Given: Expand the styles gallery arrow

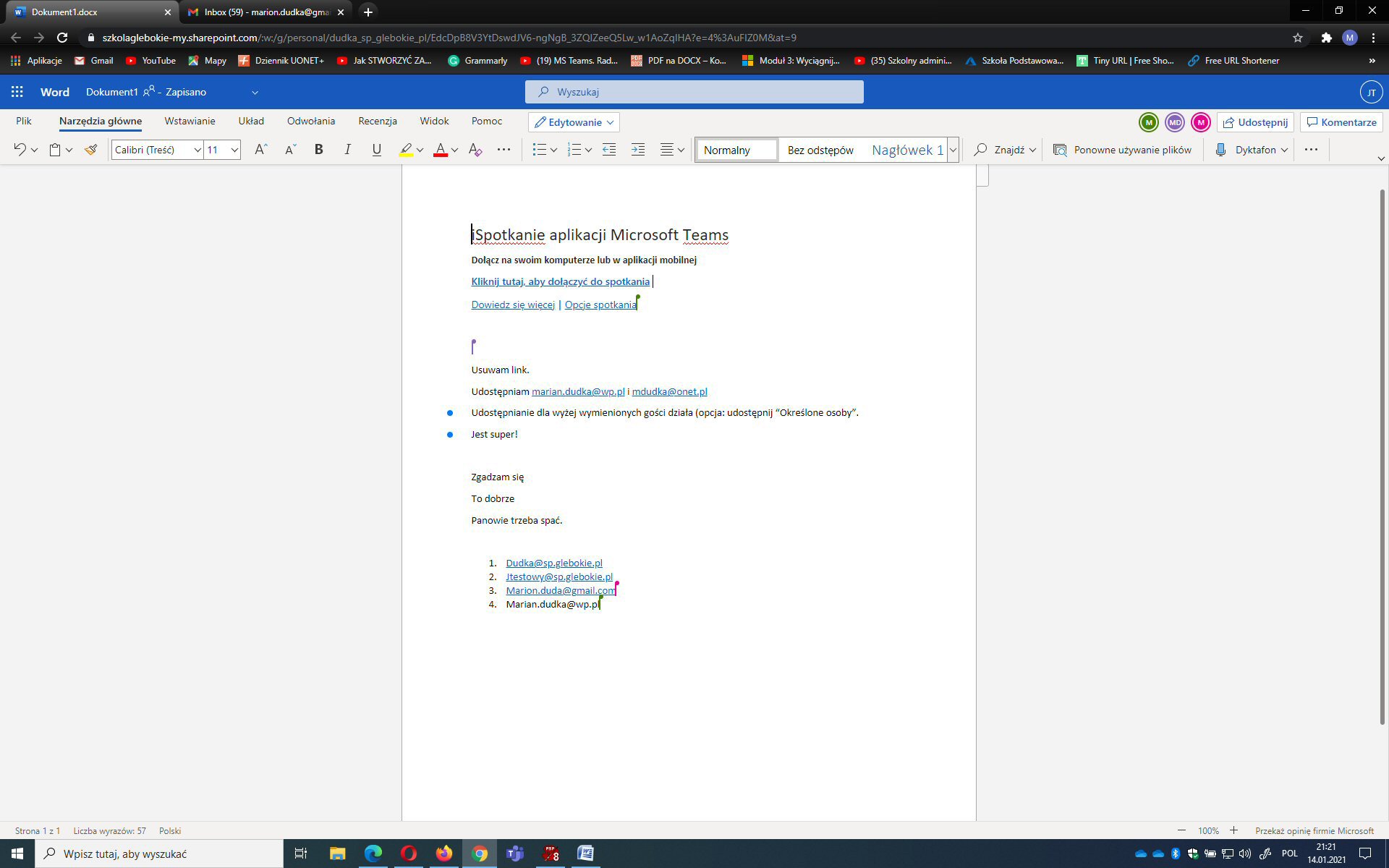Looking at the screenshot, I should pos(953,150).
